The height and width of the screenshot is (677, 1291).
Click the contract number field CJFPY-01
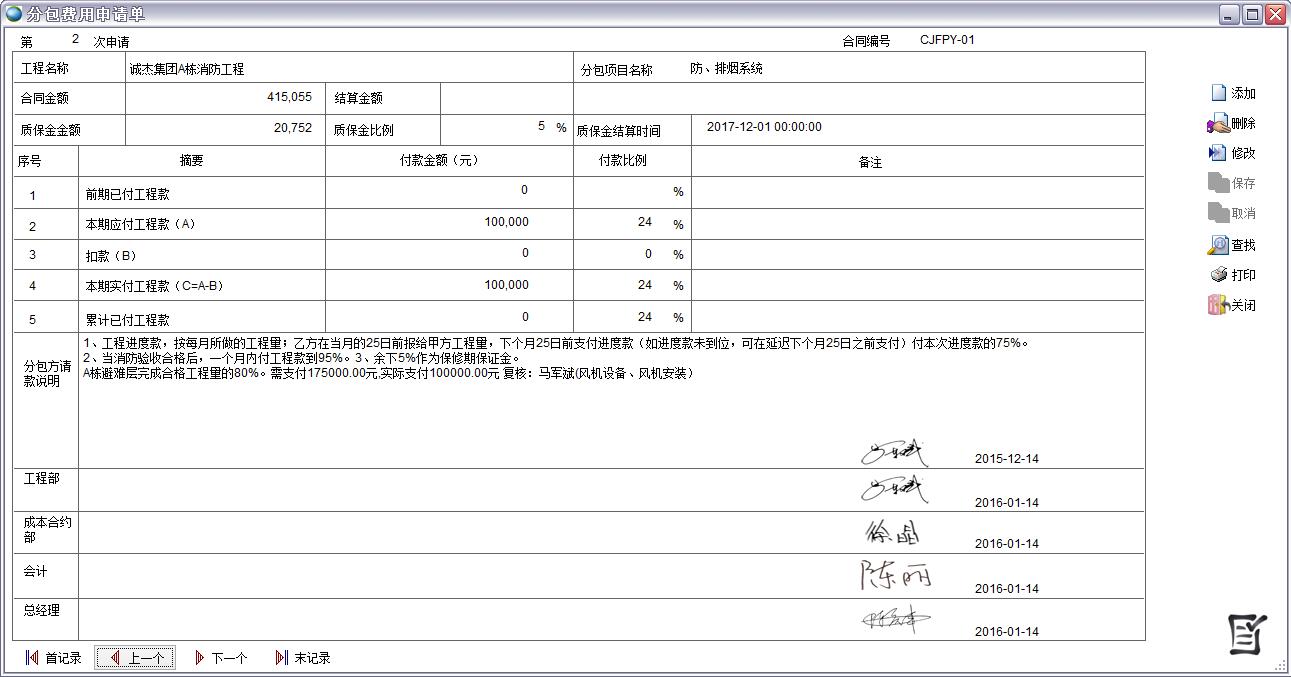point(947,40)
